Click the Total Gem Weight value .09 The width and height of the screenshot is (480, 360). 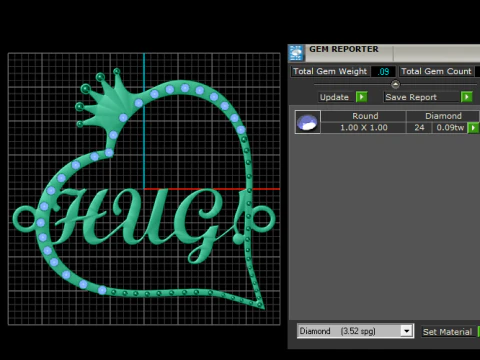(x=383, y=71)
